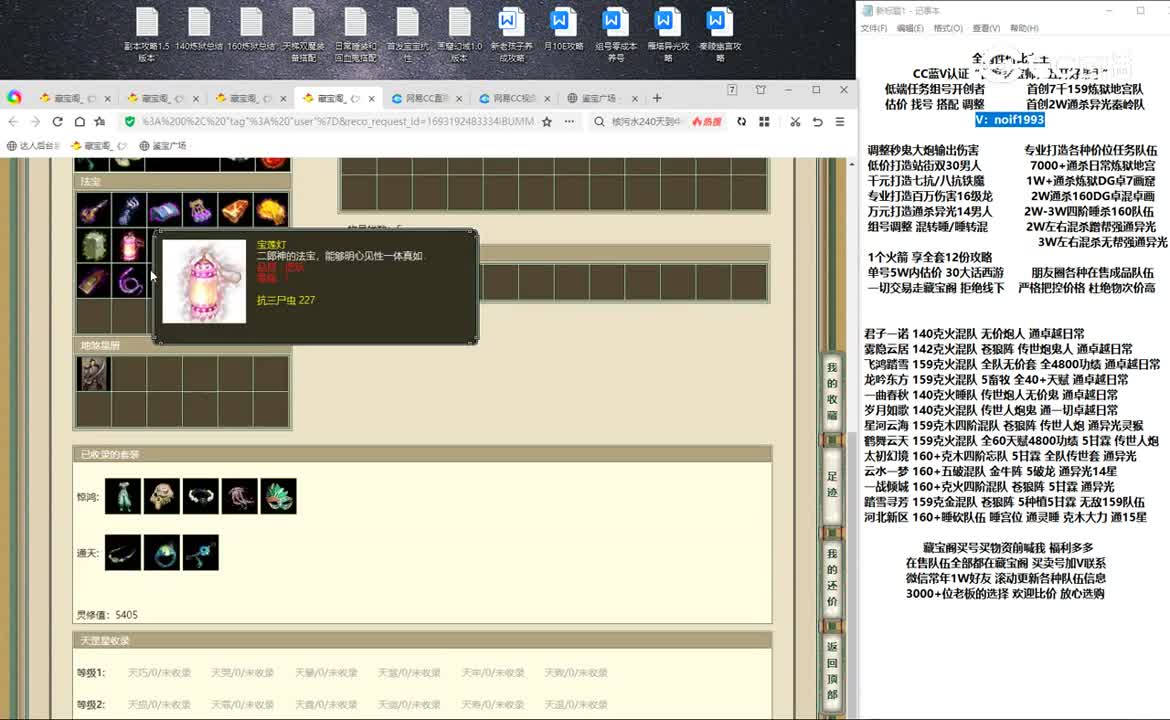Open the four-square apps grid in browser toolbar
This screenshot has height=720, width=1170.
pyautogui.click(x=764, y=122)
